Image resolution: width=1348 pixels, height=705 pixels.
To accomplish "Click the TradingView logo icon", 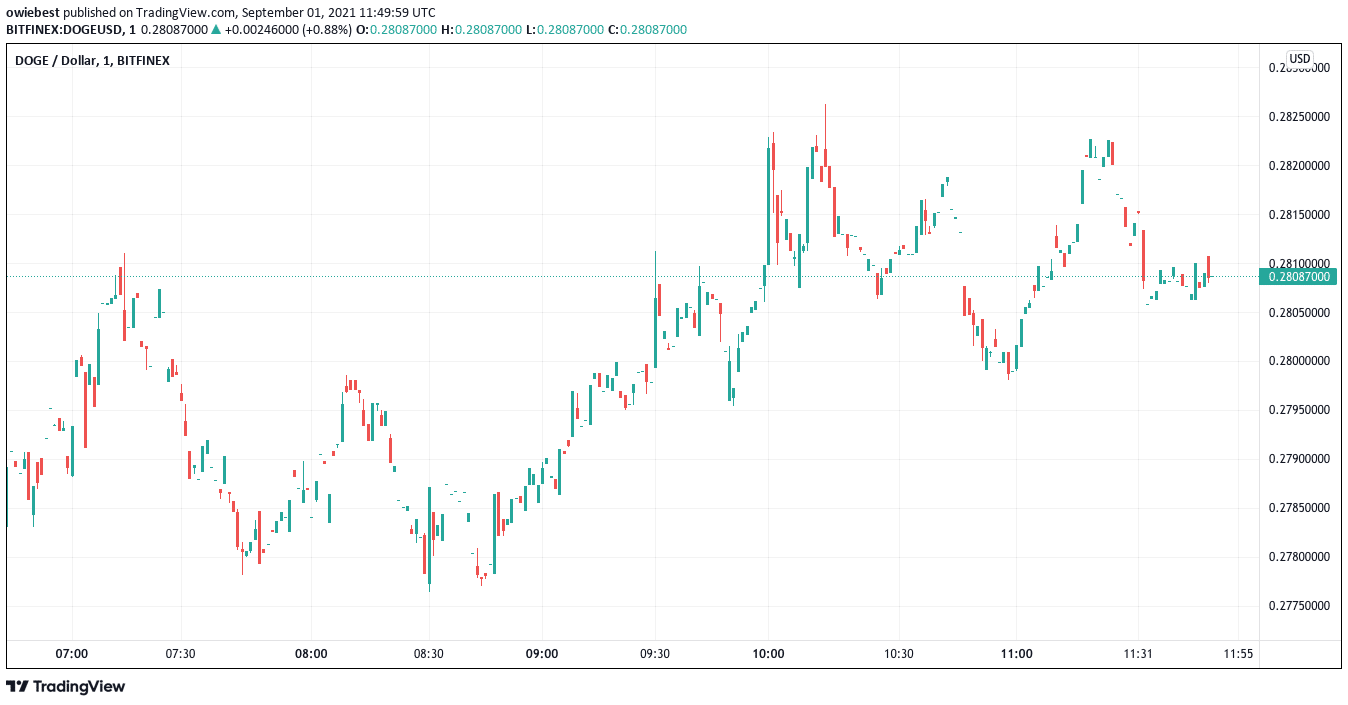I will click(17, 687).
